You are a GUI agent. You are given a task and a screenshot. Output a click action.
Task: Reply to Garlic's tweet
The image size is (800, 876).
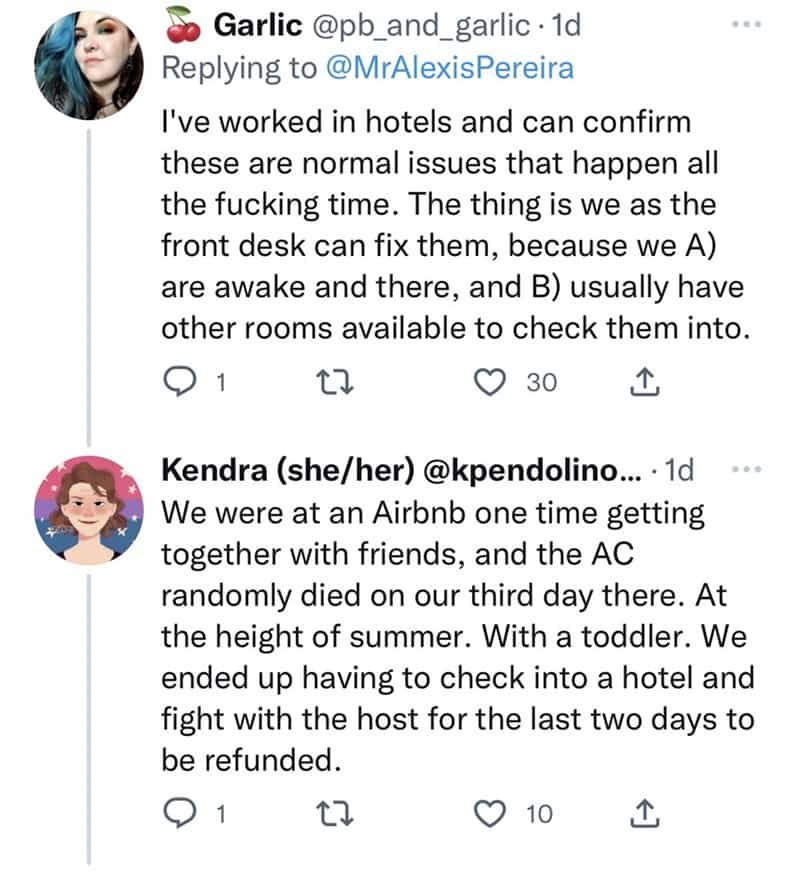[x=177, y=381]
